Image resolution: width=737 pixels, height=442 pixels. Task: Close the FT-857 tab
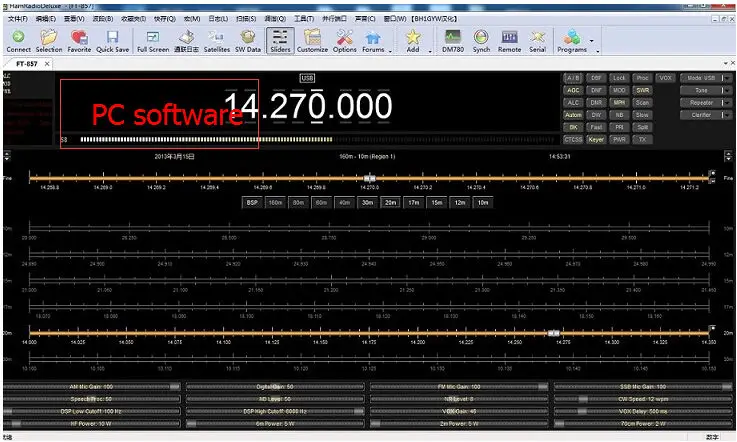tap(47, 64)
